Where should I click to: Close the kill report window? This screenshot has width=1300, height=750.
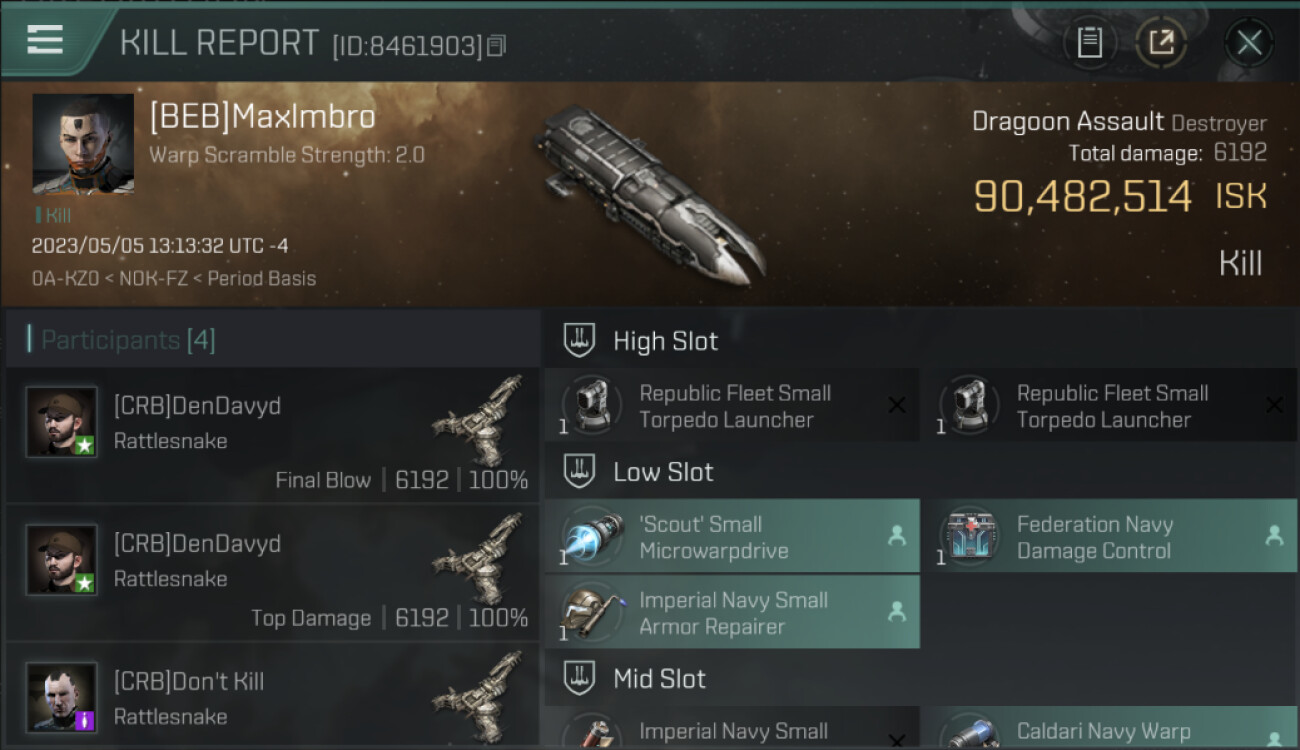pos(1249,43)
